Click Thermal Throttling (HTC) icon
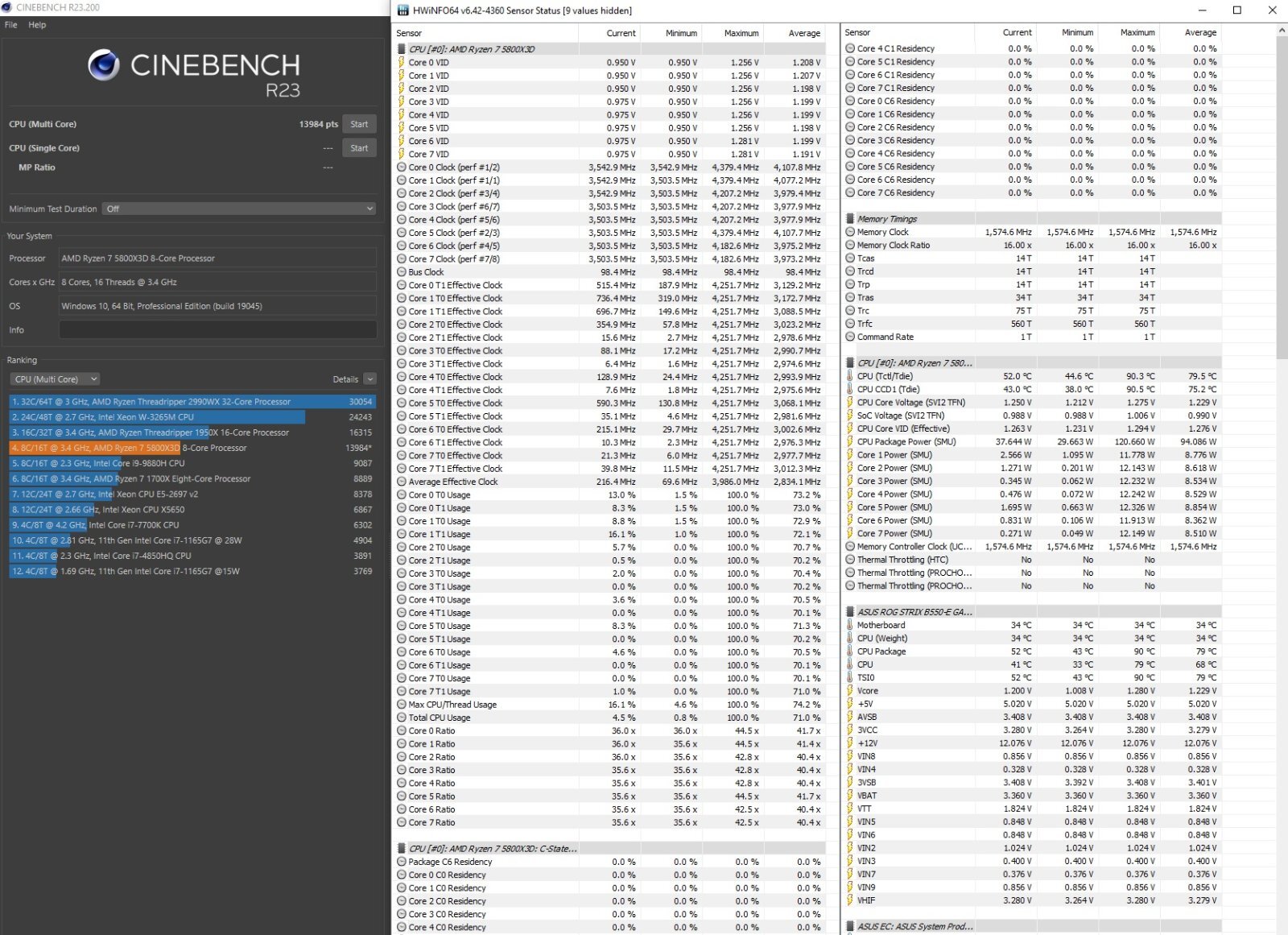This screenshot has height=935, width=1288. coord(850,560)
